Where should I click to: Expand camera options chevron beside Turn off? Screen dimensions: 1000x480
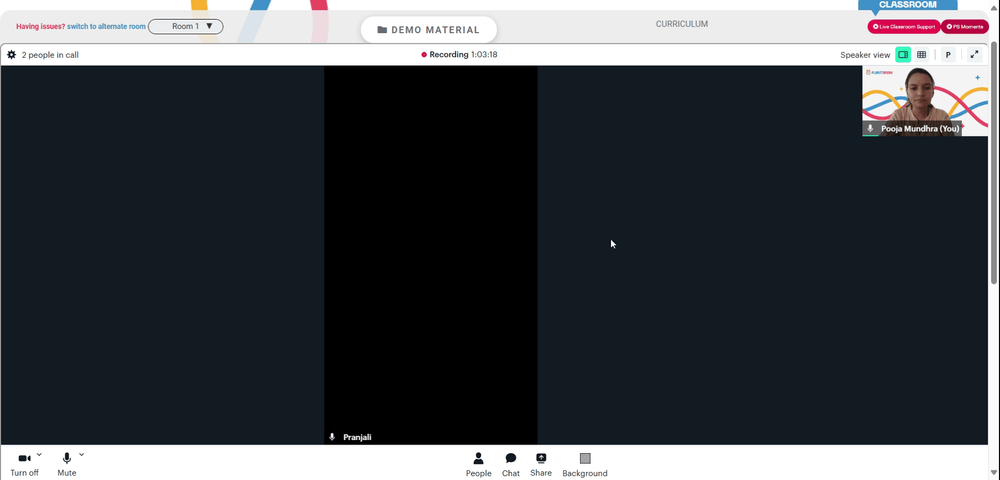[40, 455]
